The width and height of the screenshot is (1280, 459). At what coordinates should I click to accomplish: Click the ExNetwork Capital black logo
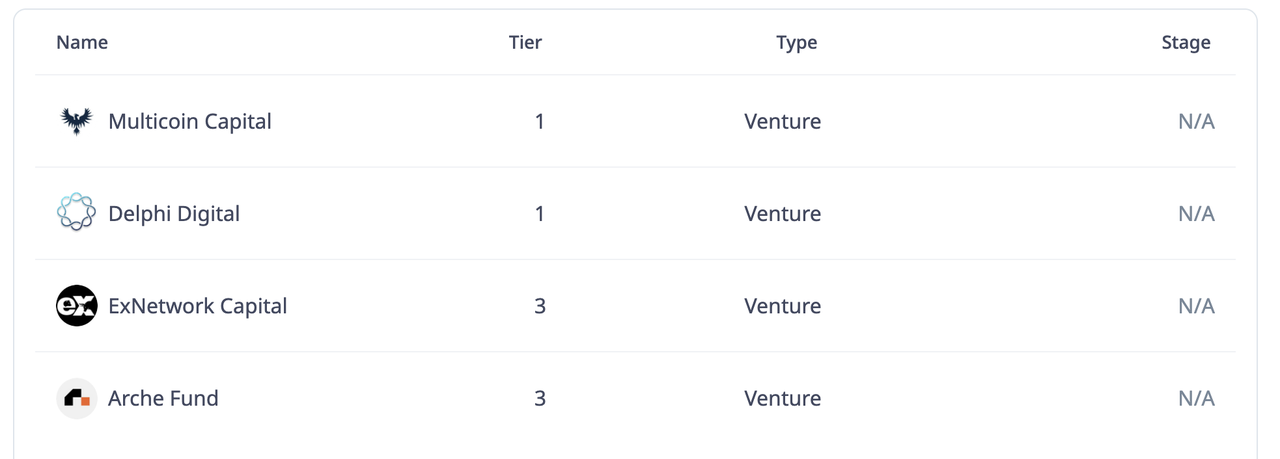[76, 306]
